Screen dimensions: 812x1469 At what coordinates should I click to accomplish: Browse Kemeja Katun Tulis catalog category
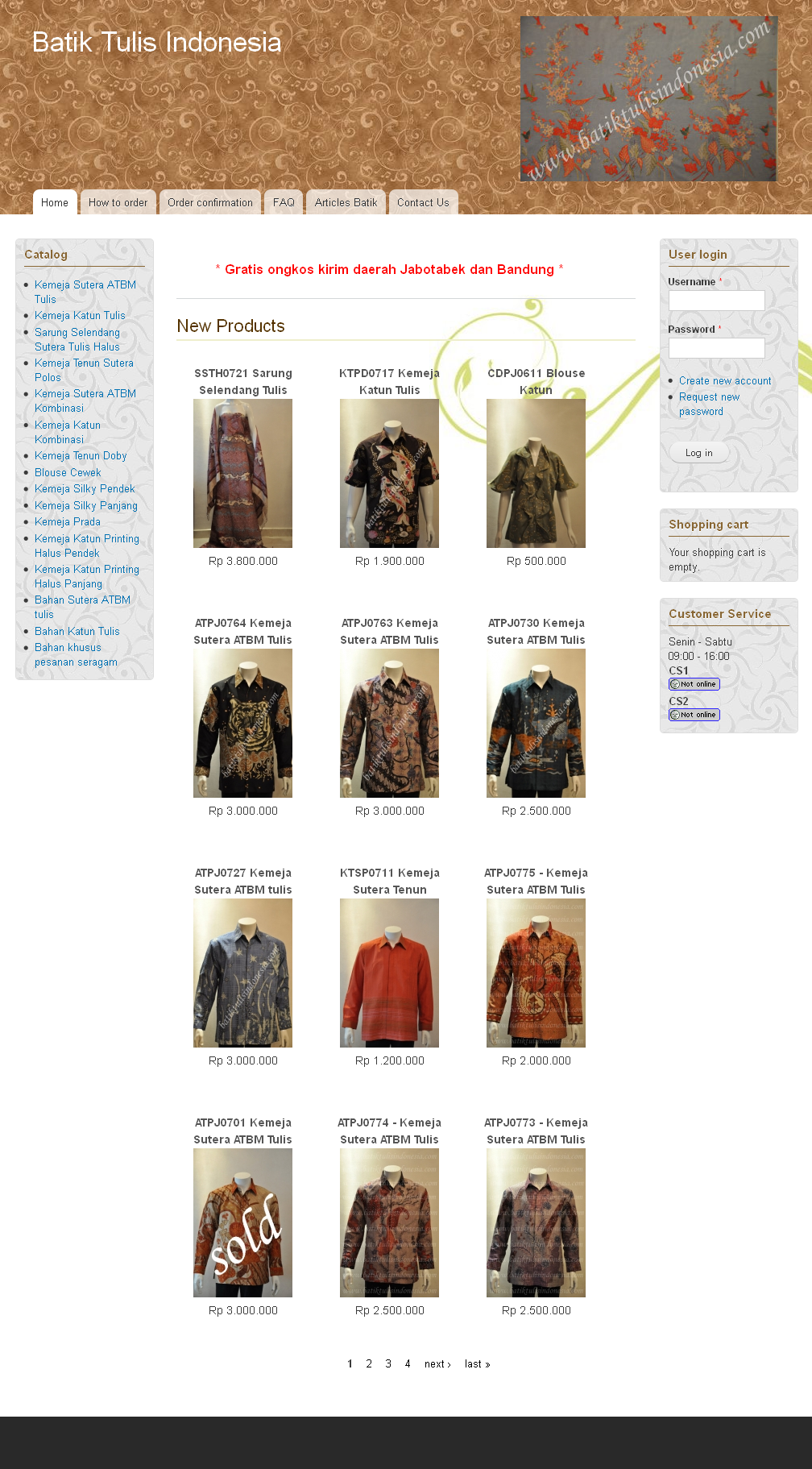click(x=80, y=316)
